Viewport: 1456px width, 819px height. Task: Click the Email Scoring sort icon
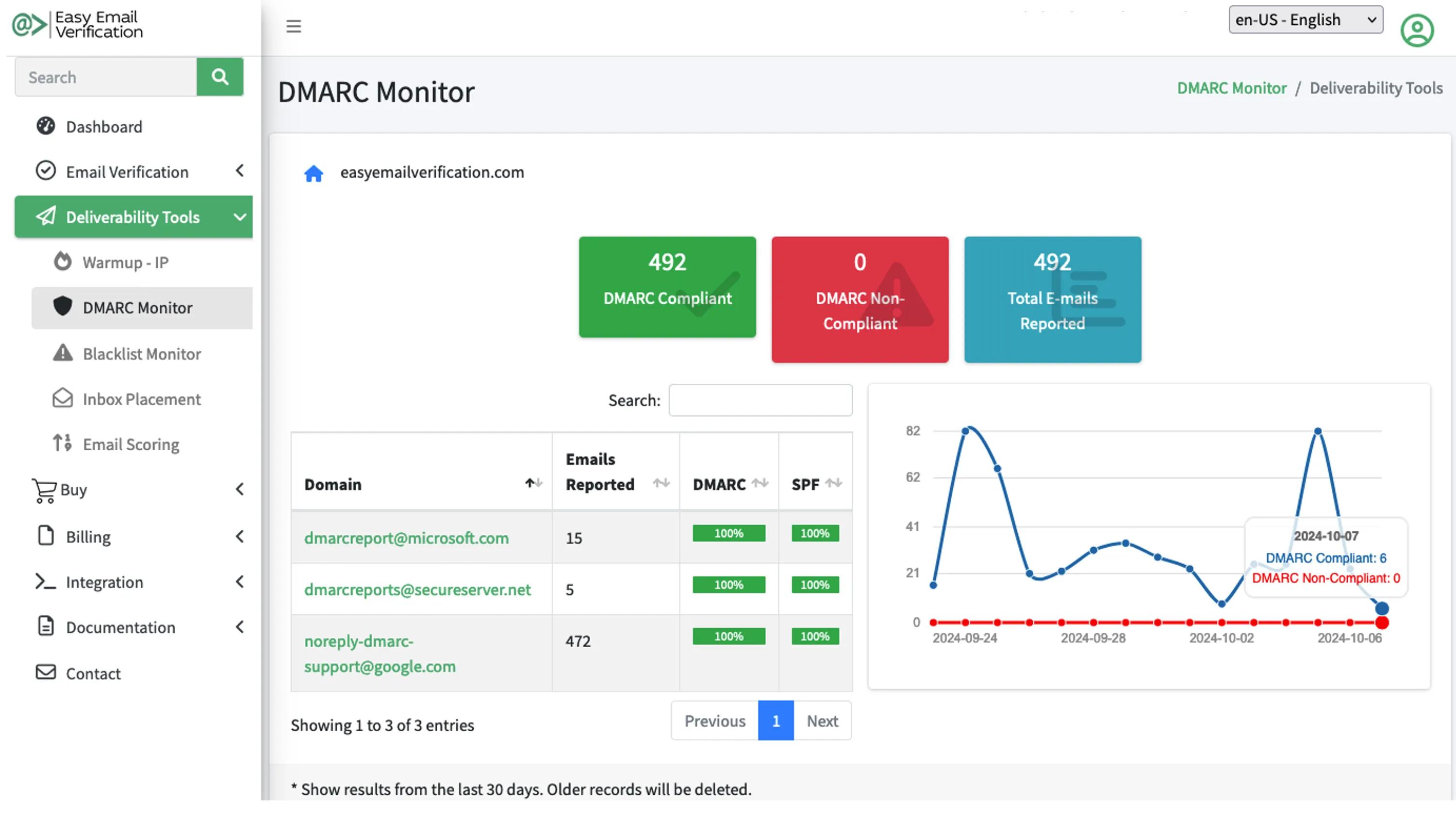click(x=63, y=443)
